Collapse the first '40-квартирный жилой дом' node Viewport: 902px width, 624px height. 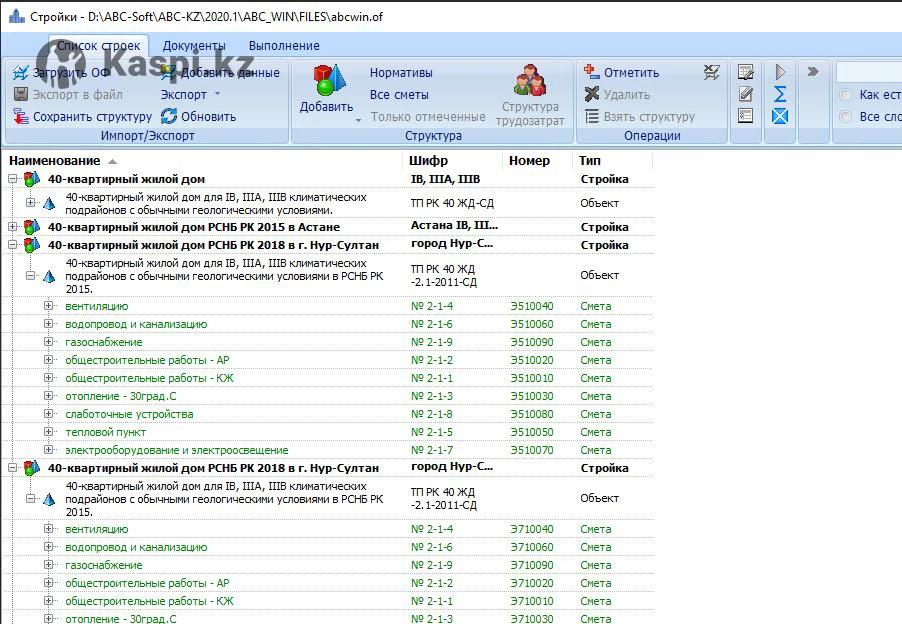(13, 180)
